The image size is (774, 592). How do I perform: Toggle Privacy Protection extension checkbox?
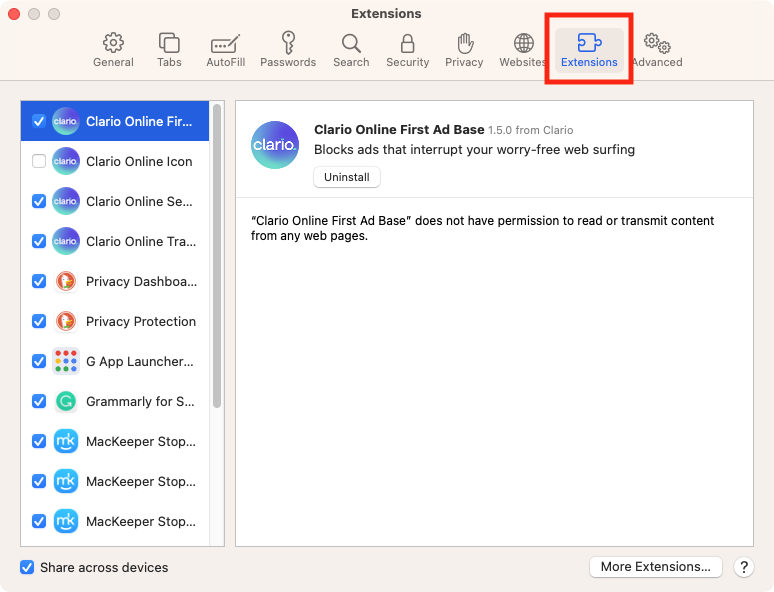coord(39,321)
